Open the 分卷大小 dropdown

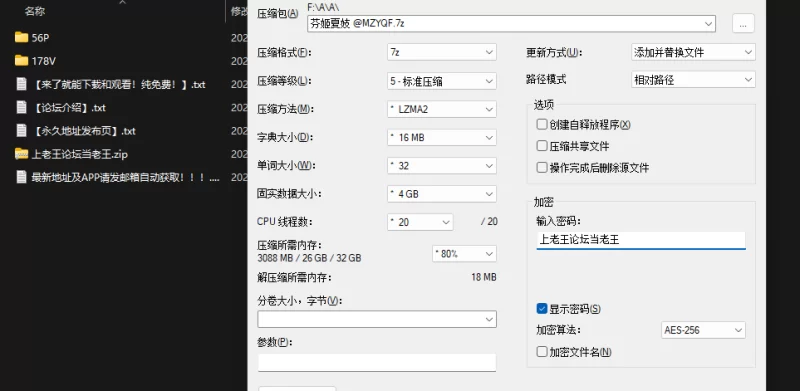[x=377, y=320]
